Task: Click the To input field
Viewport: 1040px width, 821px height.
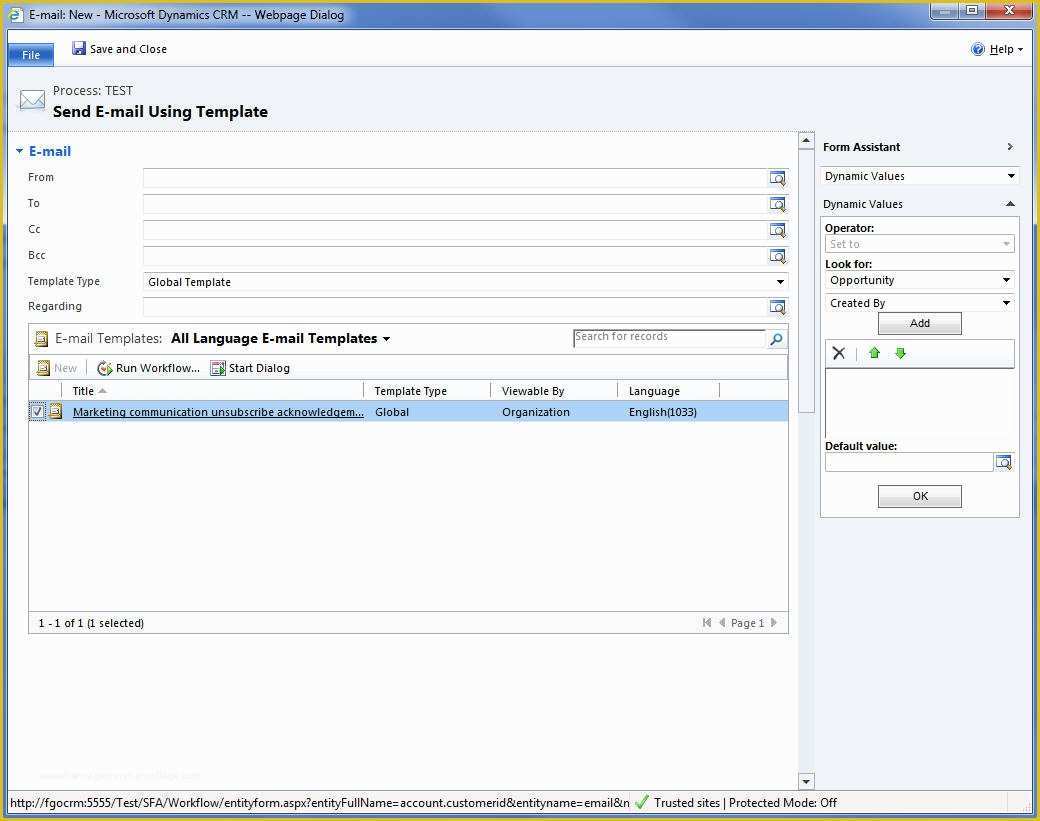Action: point(455,204)
